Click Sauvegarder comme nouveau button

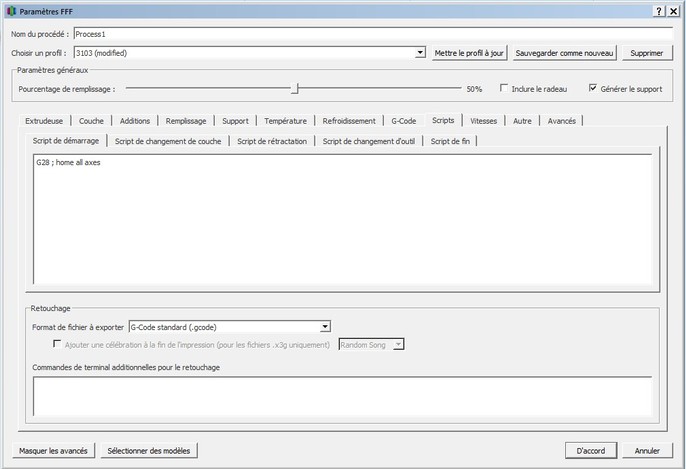coord(564,52)
